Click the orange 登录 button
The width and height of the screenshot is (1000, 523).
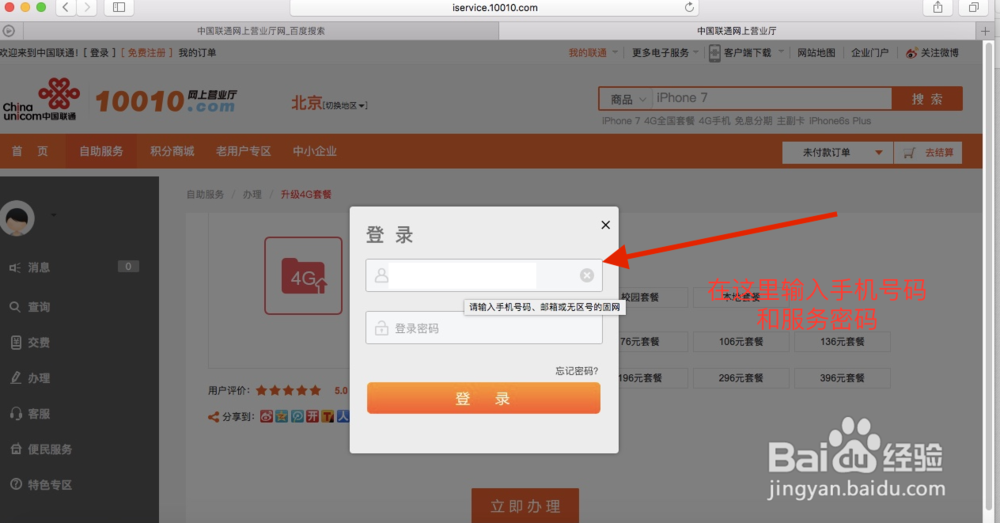483,398
